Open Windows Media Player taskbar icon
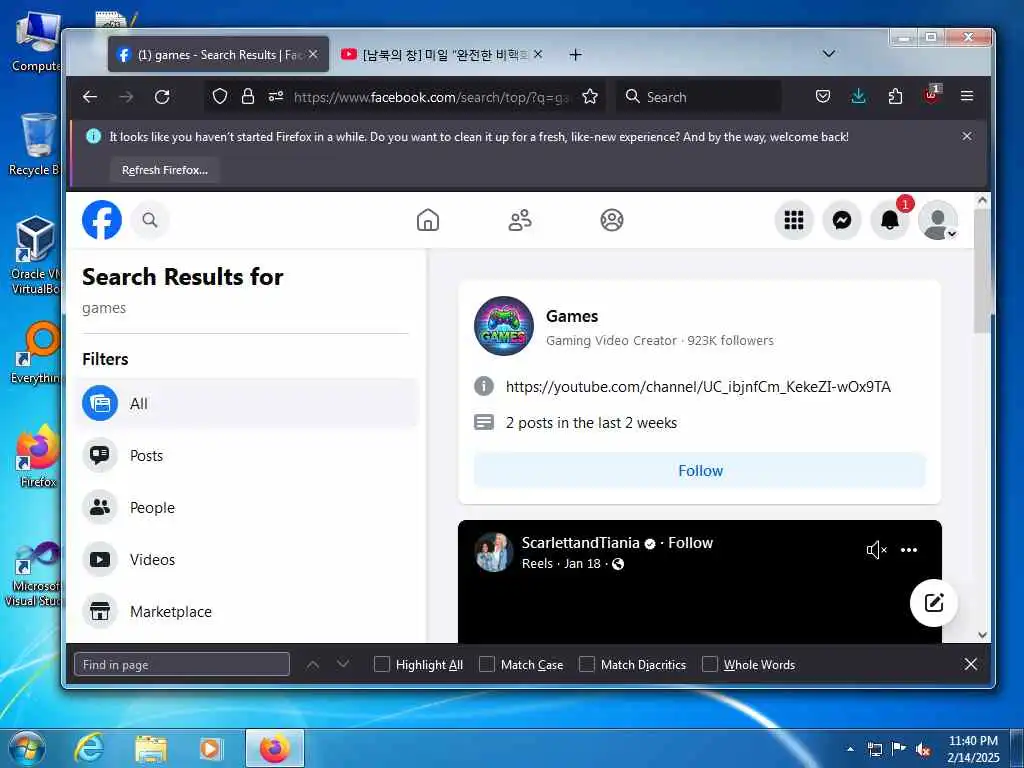Screen dimensions: 1024x768 click(211, 748)
